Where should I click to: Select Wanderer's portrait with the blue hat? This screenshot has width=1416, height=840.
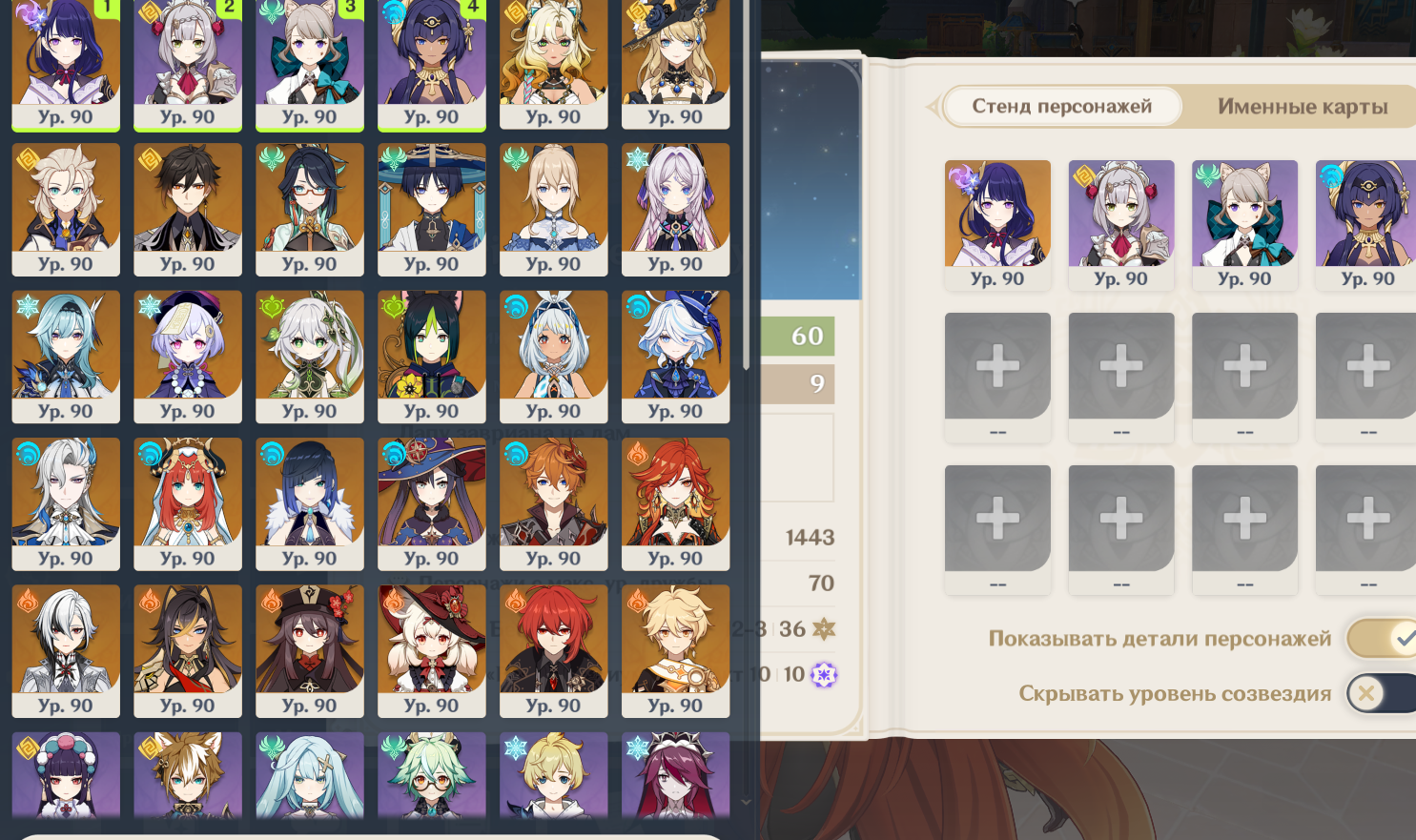point(432,210)
